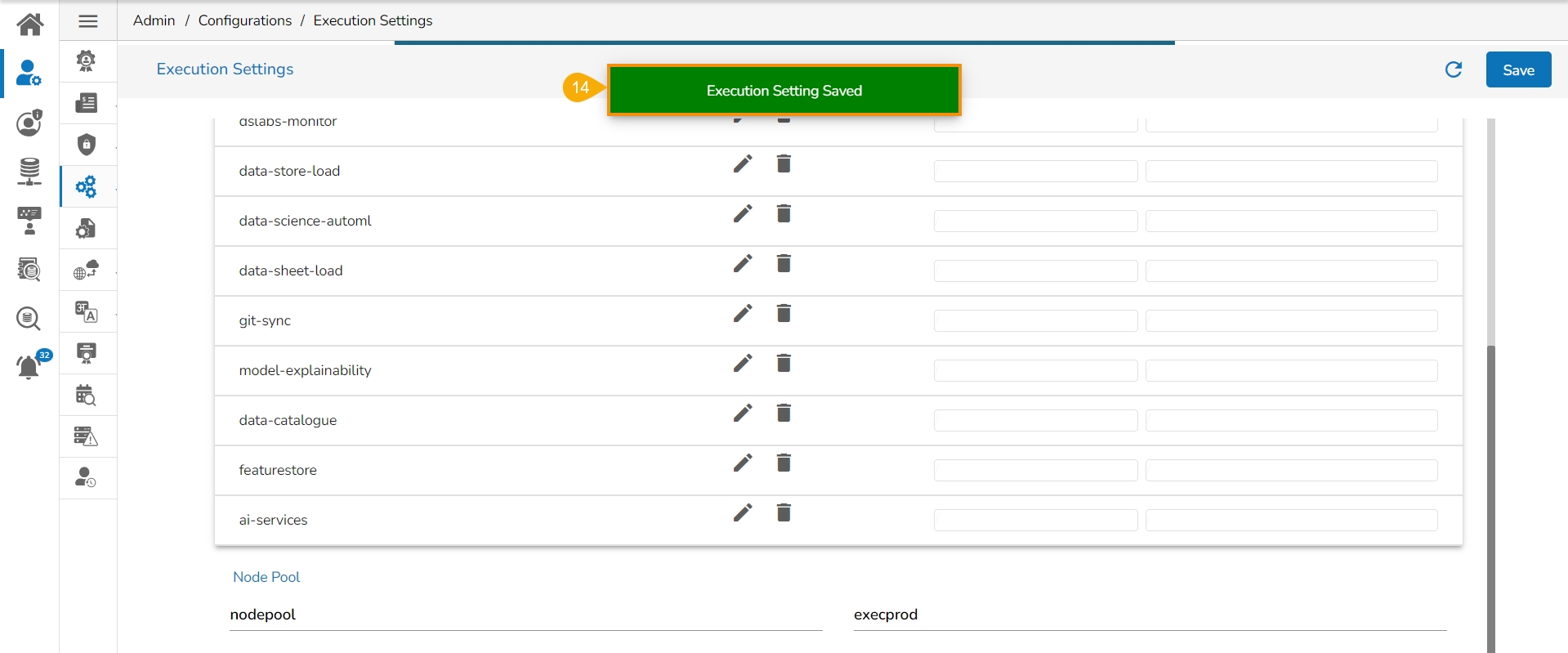Click the nodepool key field
The image size is (1568, 653).
coord(526,615)
